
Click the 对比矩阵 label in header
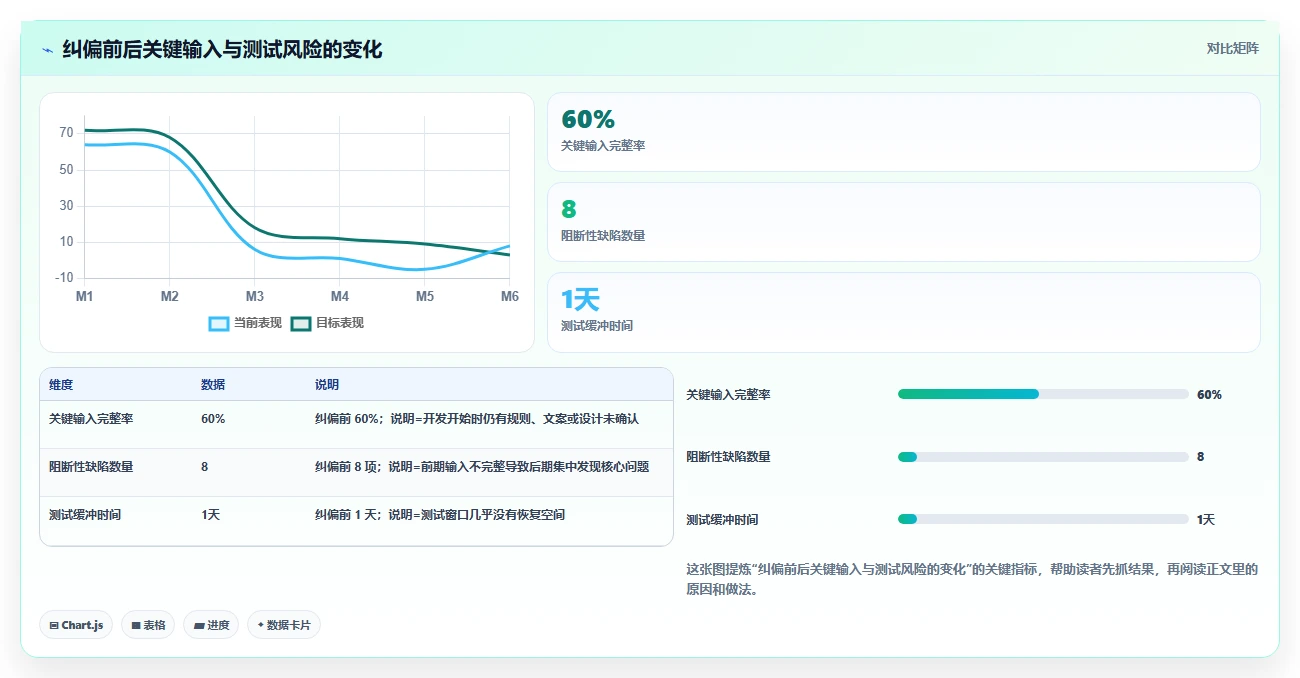click(x=1232, y=48)
